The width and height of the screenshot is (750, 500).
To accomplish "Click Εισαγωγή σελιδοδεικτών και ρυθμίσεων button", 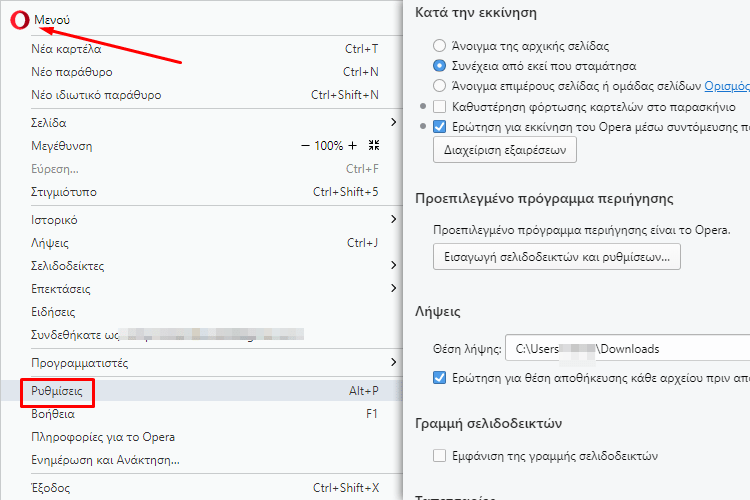I will pyautogui.click(x=557, y=257).
